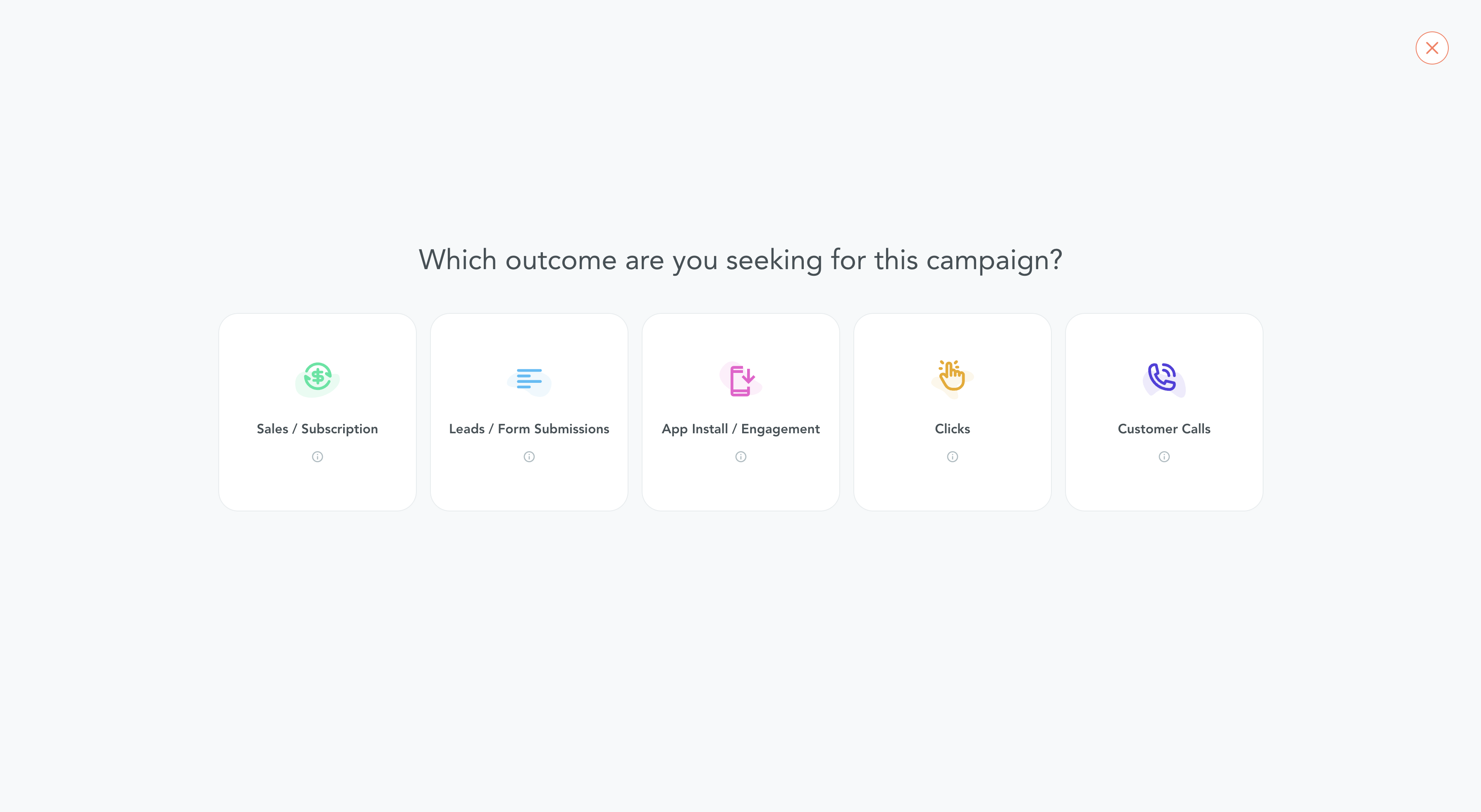This screenshot has height=812, width=1481.
Task: Open info icon under Customer Calls
Action: (1163, 456)
